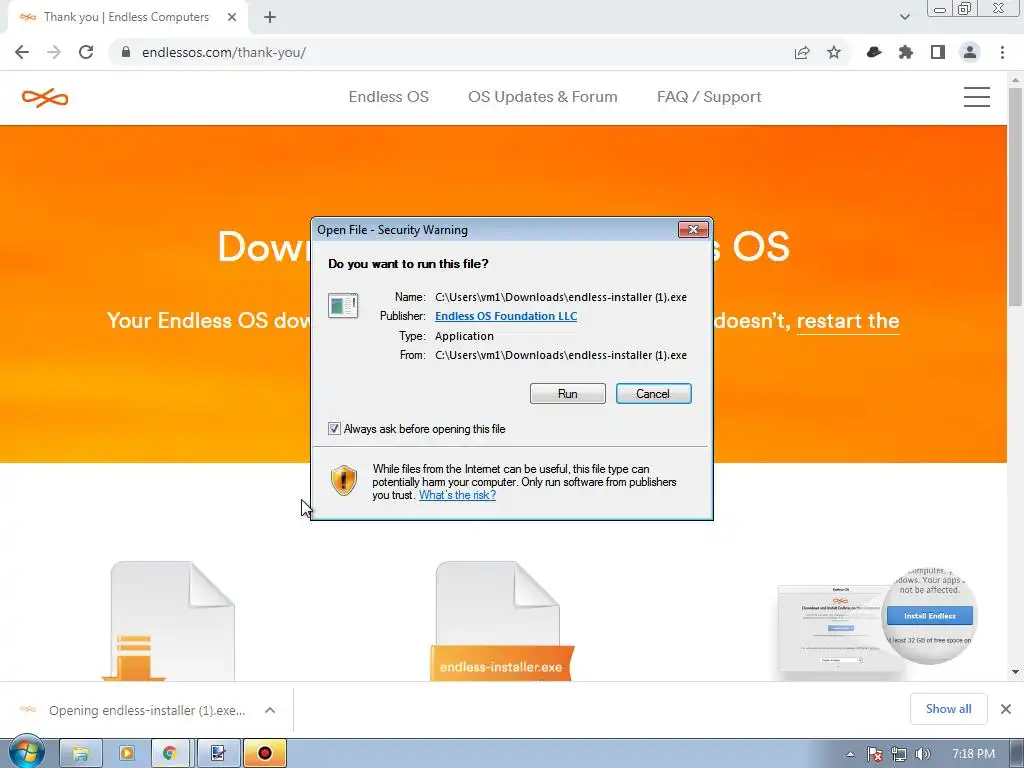Click the download arrow file illustration

pyautogui.click(x=170, y=621)
